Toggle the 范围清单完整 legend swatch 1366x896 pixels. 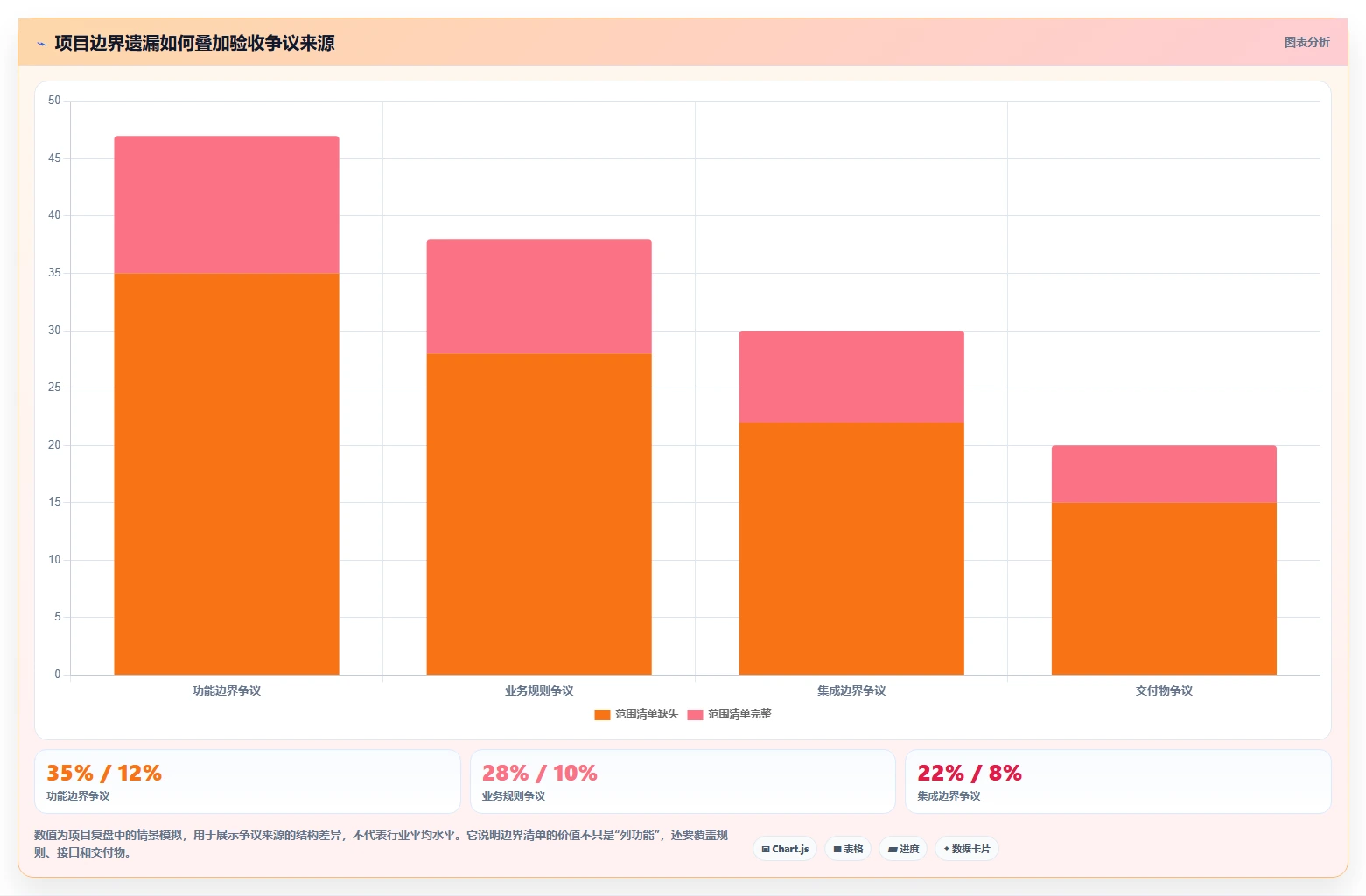point(695,715)
